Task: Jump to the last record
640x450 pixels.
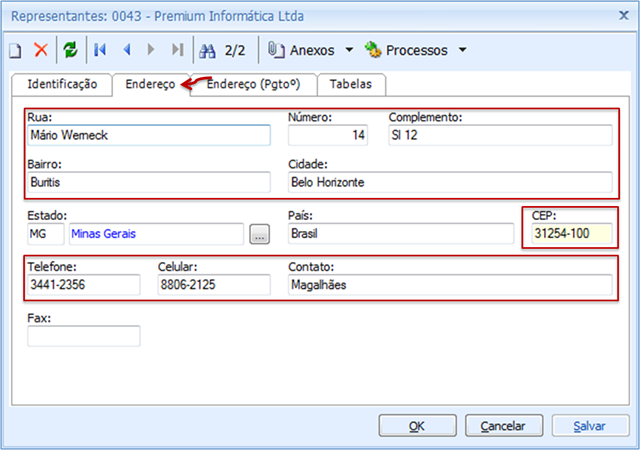Action: tap(178, 50)
